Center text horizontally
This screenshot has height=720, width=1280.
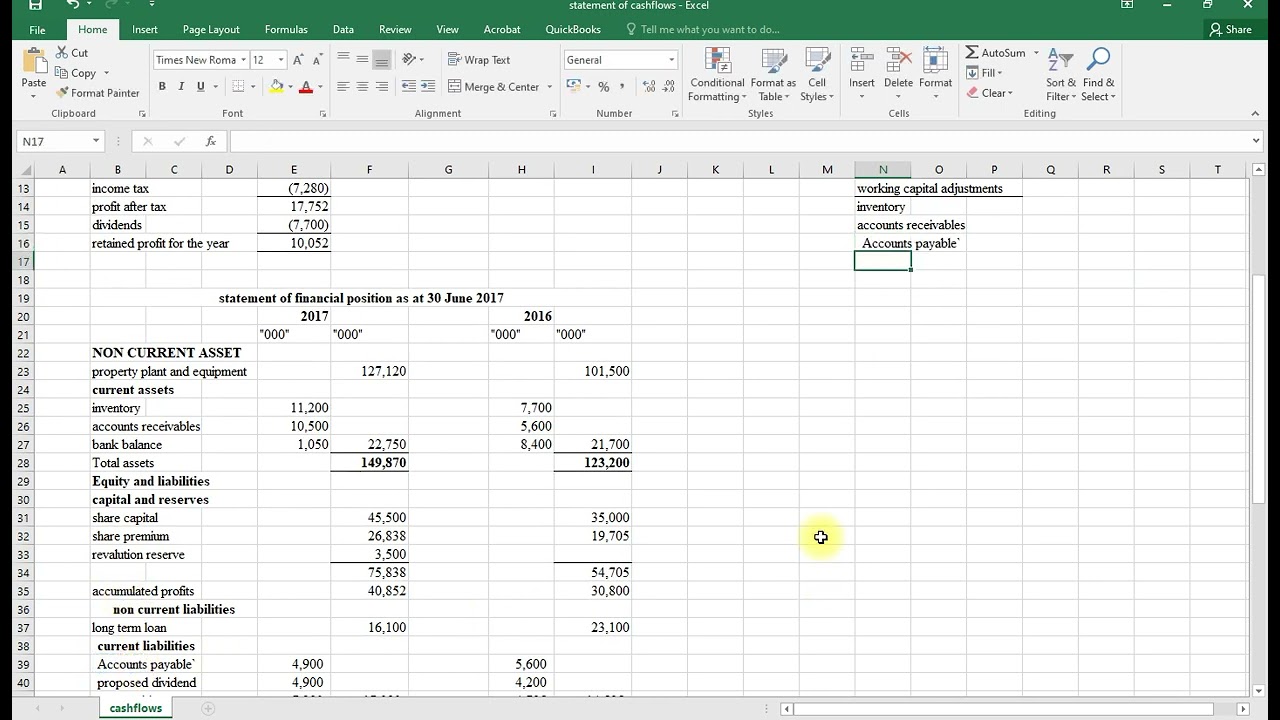(362, 87)
